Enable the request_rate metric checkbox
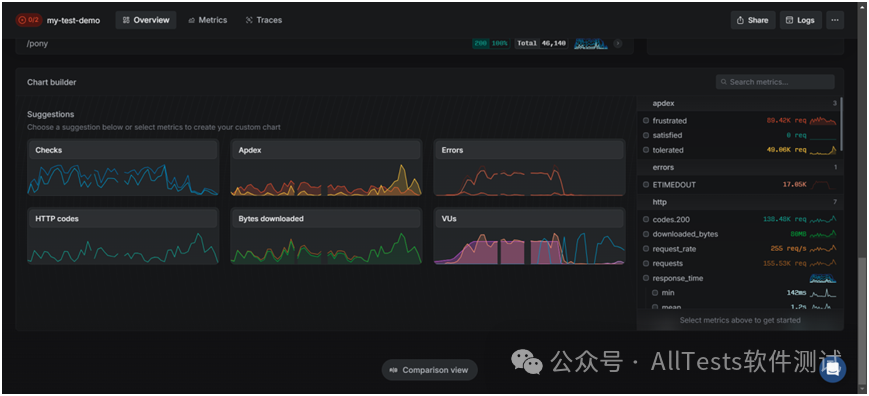Screen dimensions: 869x396 coord(646,249)
